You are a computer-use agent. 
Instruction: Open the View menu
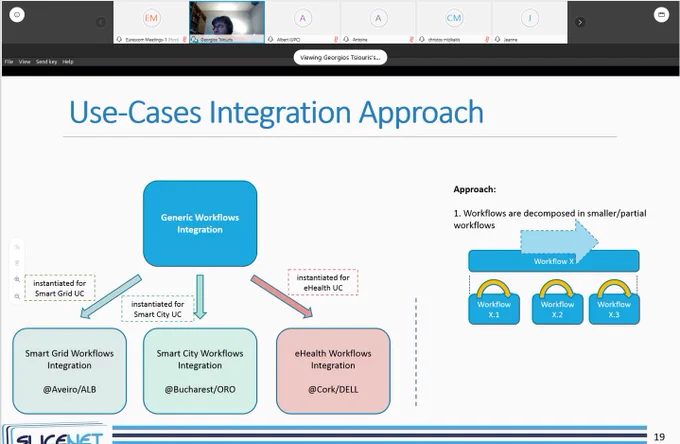click(x=25, y=62)
